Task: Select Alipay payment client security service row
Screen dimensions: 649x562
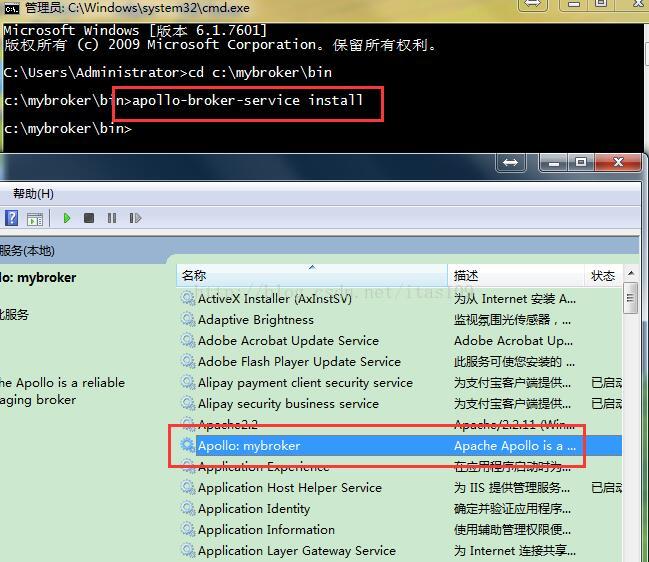Action: tap(401, 382)
